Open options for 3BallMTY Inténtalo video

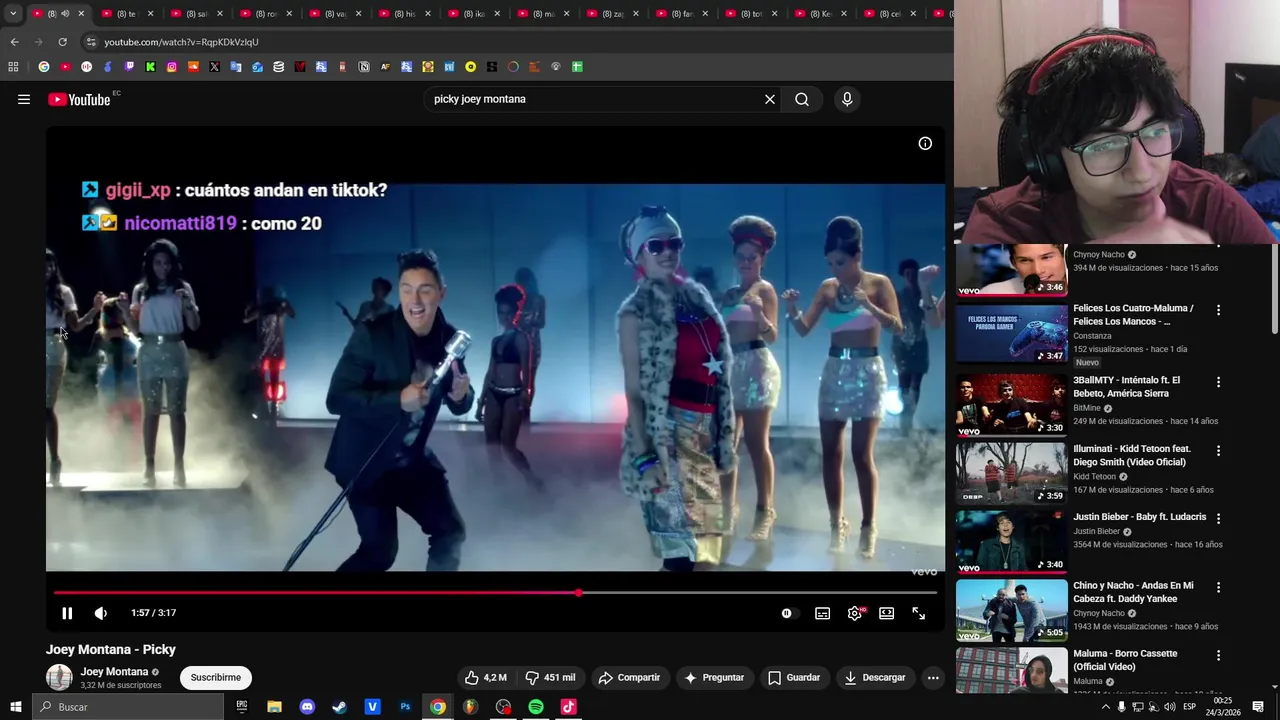[1218, 382]
